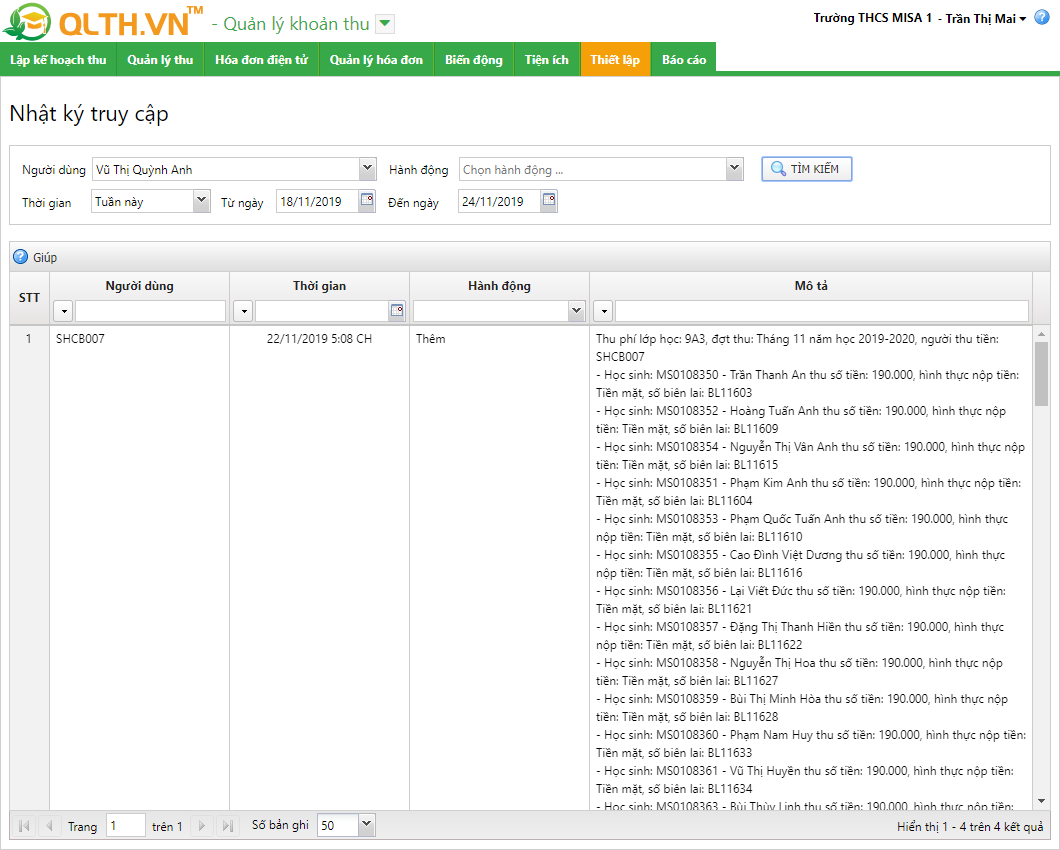This screenshot has height=850, width=1060.
Task: Open the Tiện ích menu
Action: 547,60
